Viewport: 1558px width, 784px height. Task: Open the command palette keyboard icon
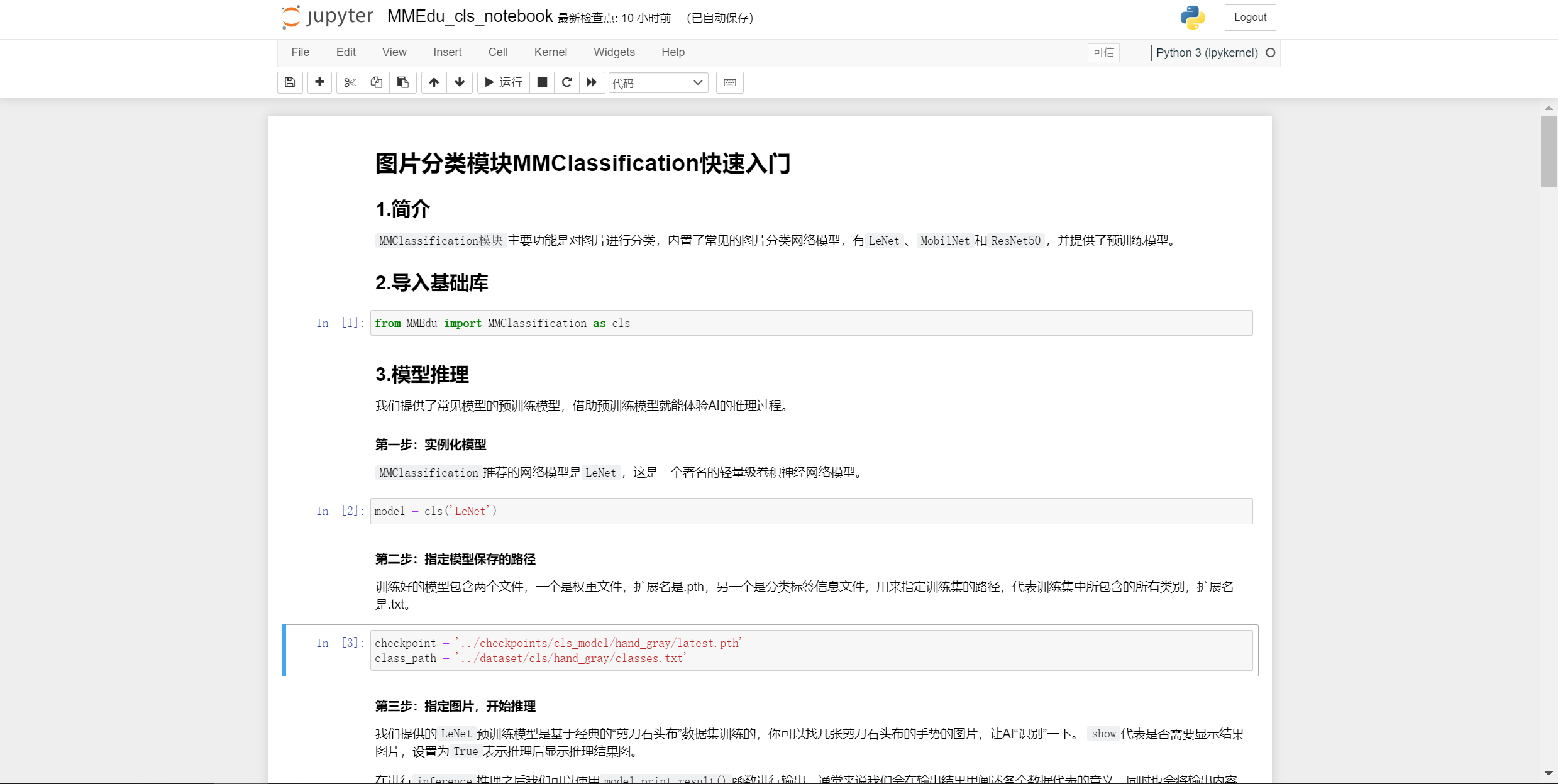[x=729, y=82]
